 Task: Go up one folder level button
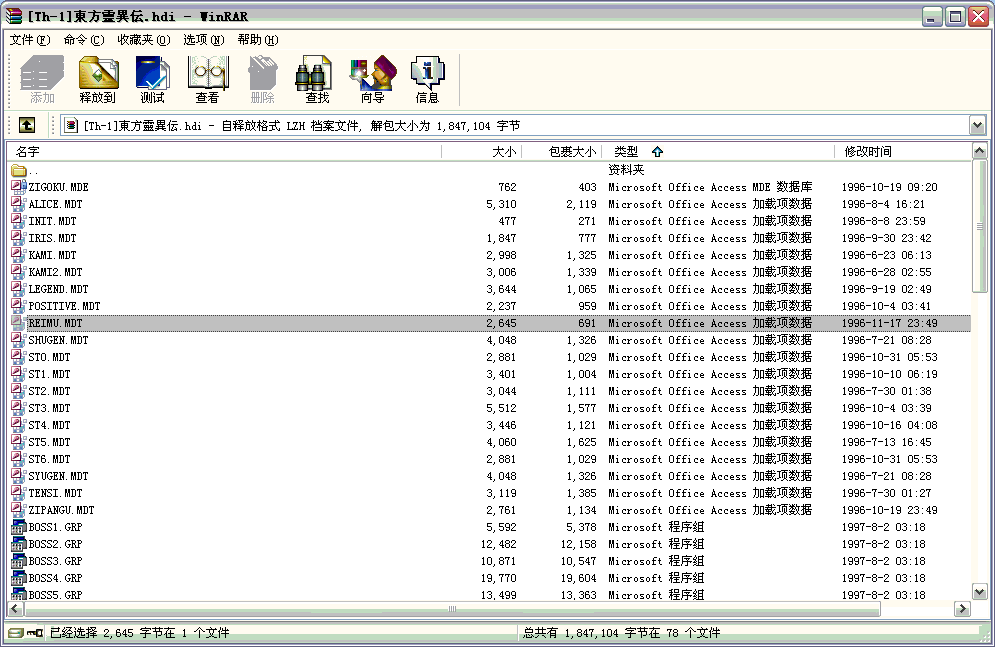(27, 125)
